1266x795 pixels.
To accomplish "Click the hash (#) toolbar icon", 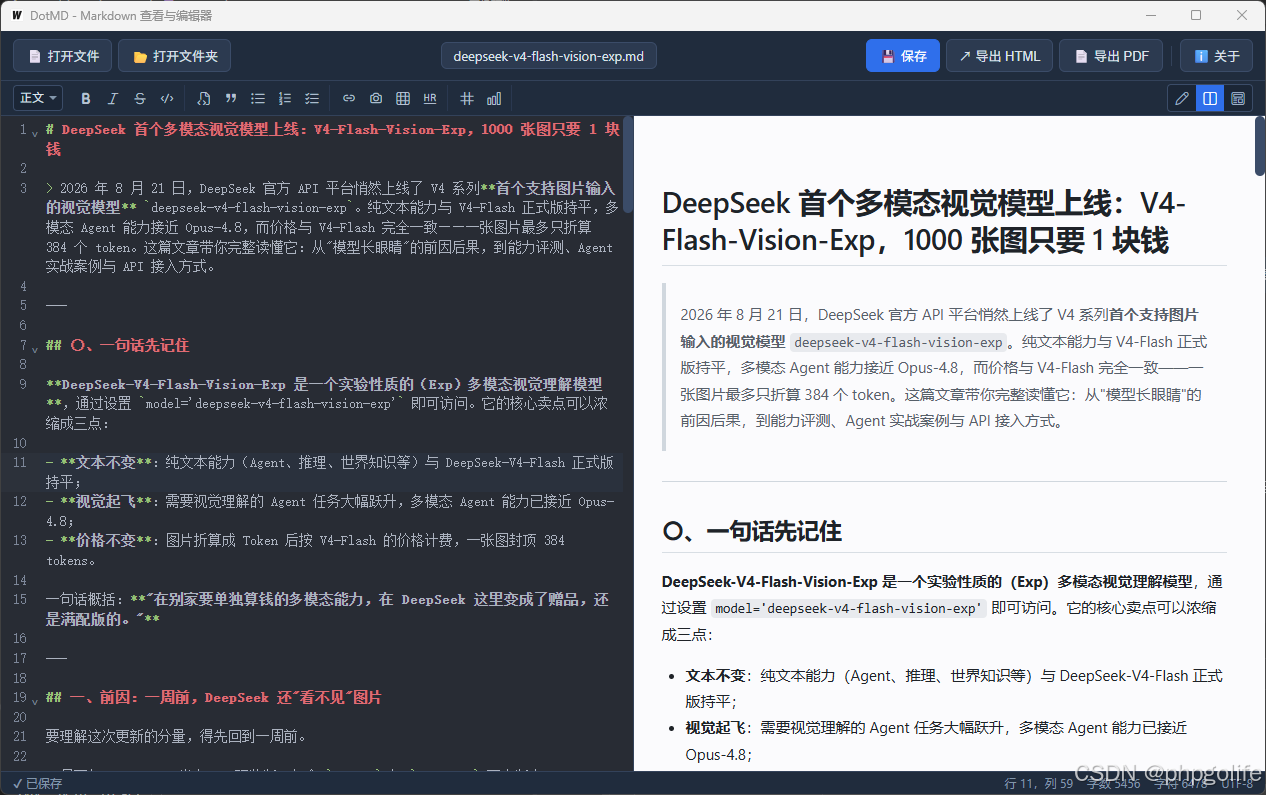I will click(x=467, y=98).
